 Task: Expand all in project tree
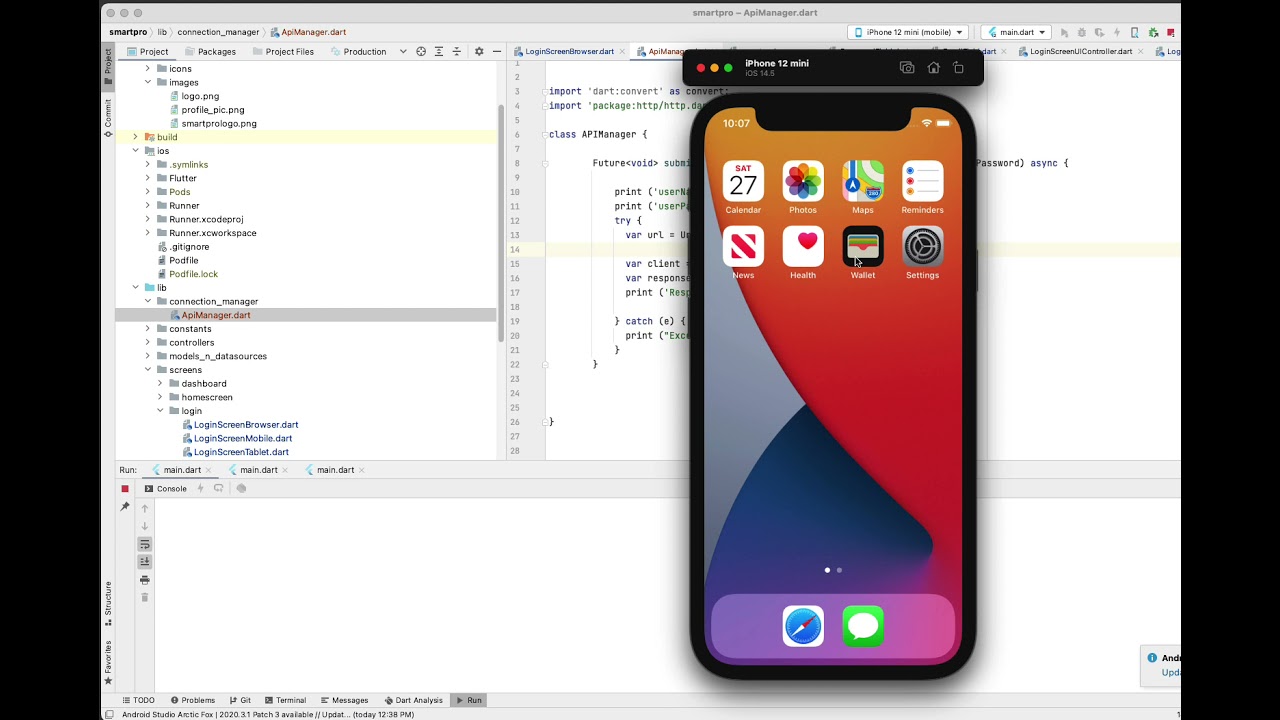tap(439, 51)
